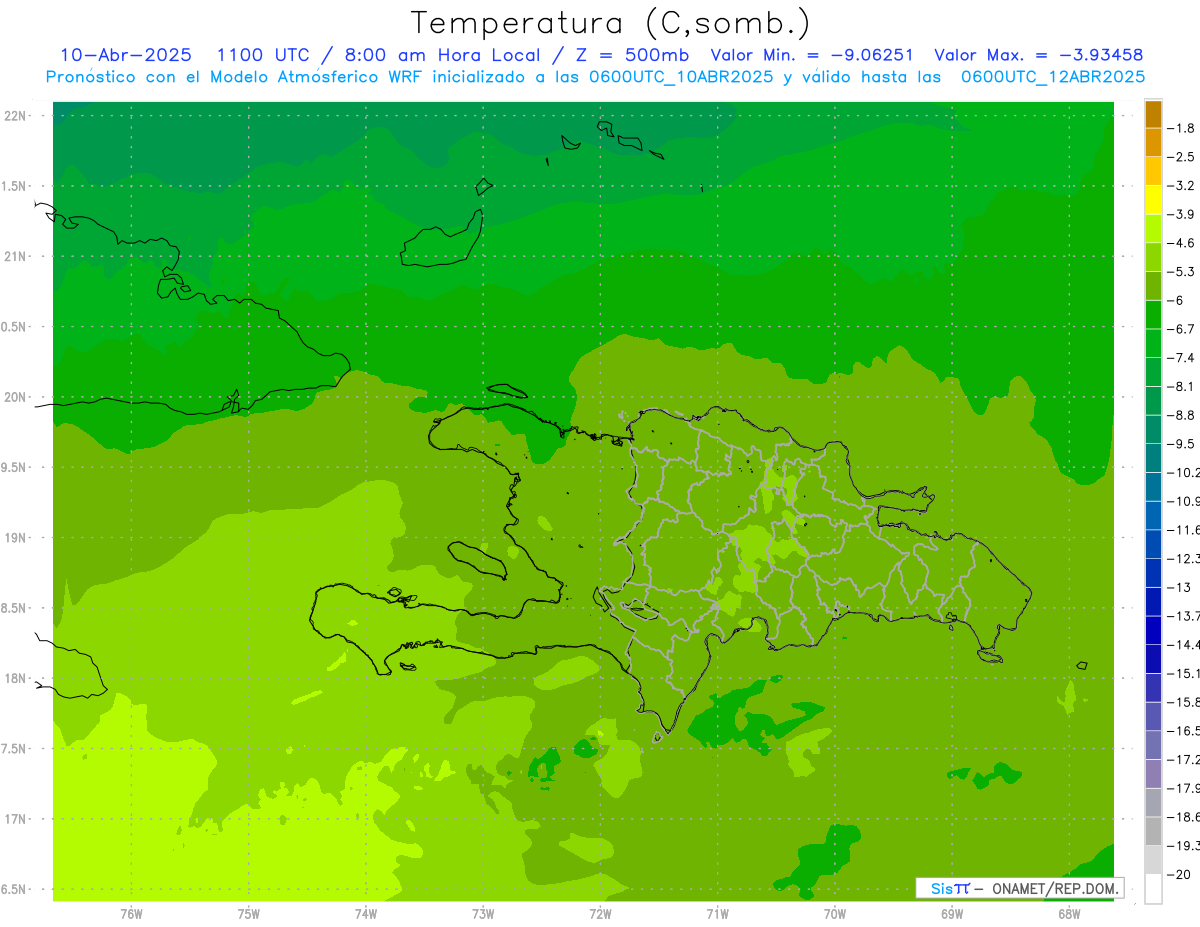
Task: Click the '22N' latitude label
Action: tap(15, 116)
